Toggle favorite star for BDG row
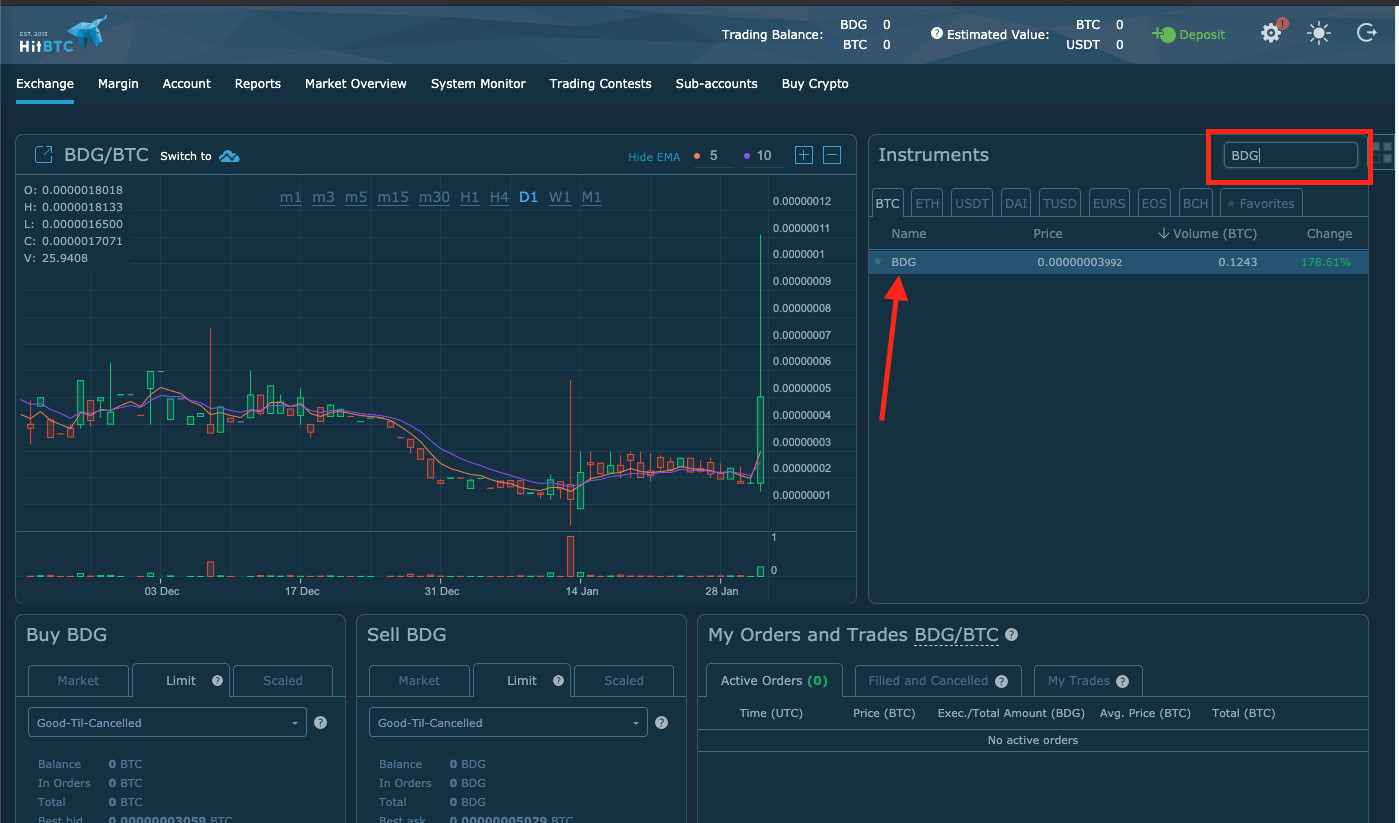The image size is (1399, 823). (878, 262)
